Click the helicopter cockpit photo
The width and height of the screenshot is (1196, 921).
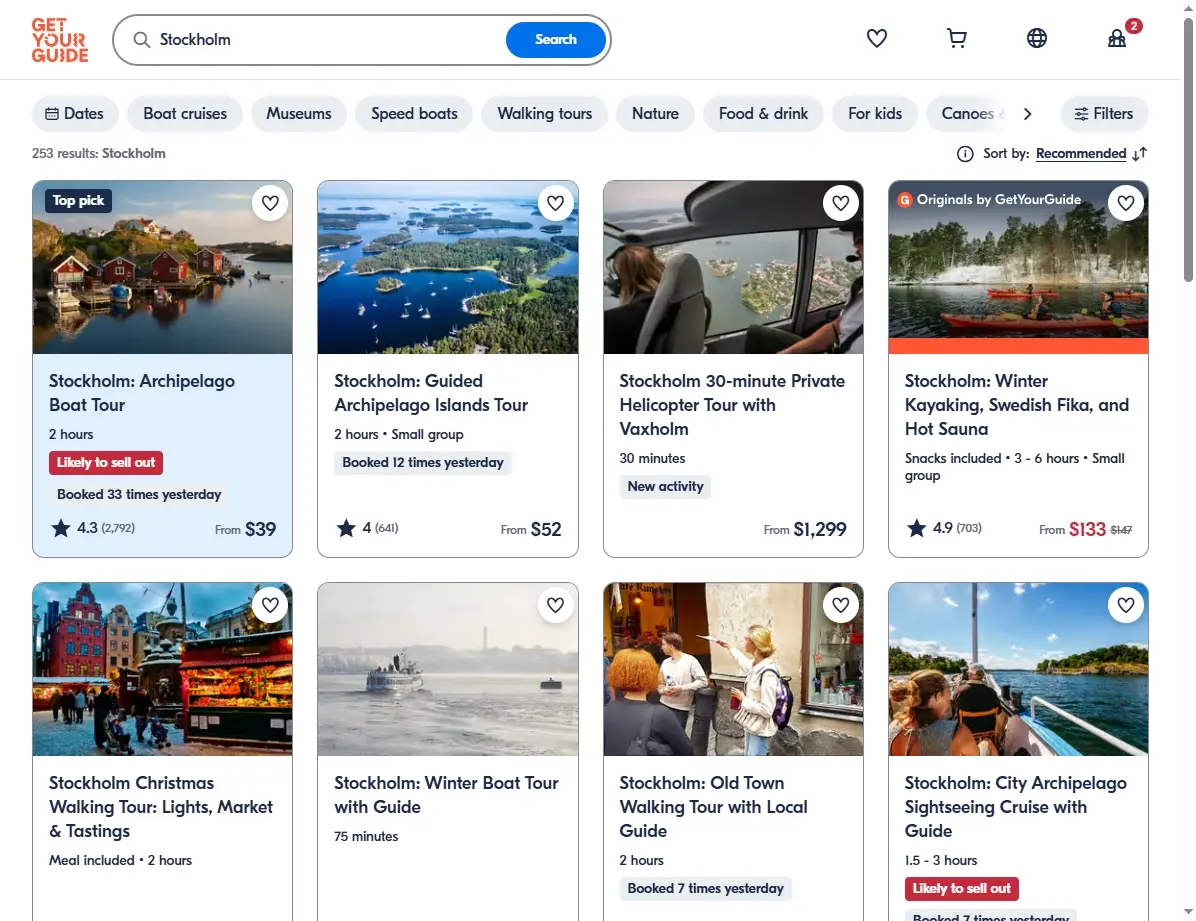733,268
